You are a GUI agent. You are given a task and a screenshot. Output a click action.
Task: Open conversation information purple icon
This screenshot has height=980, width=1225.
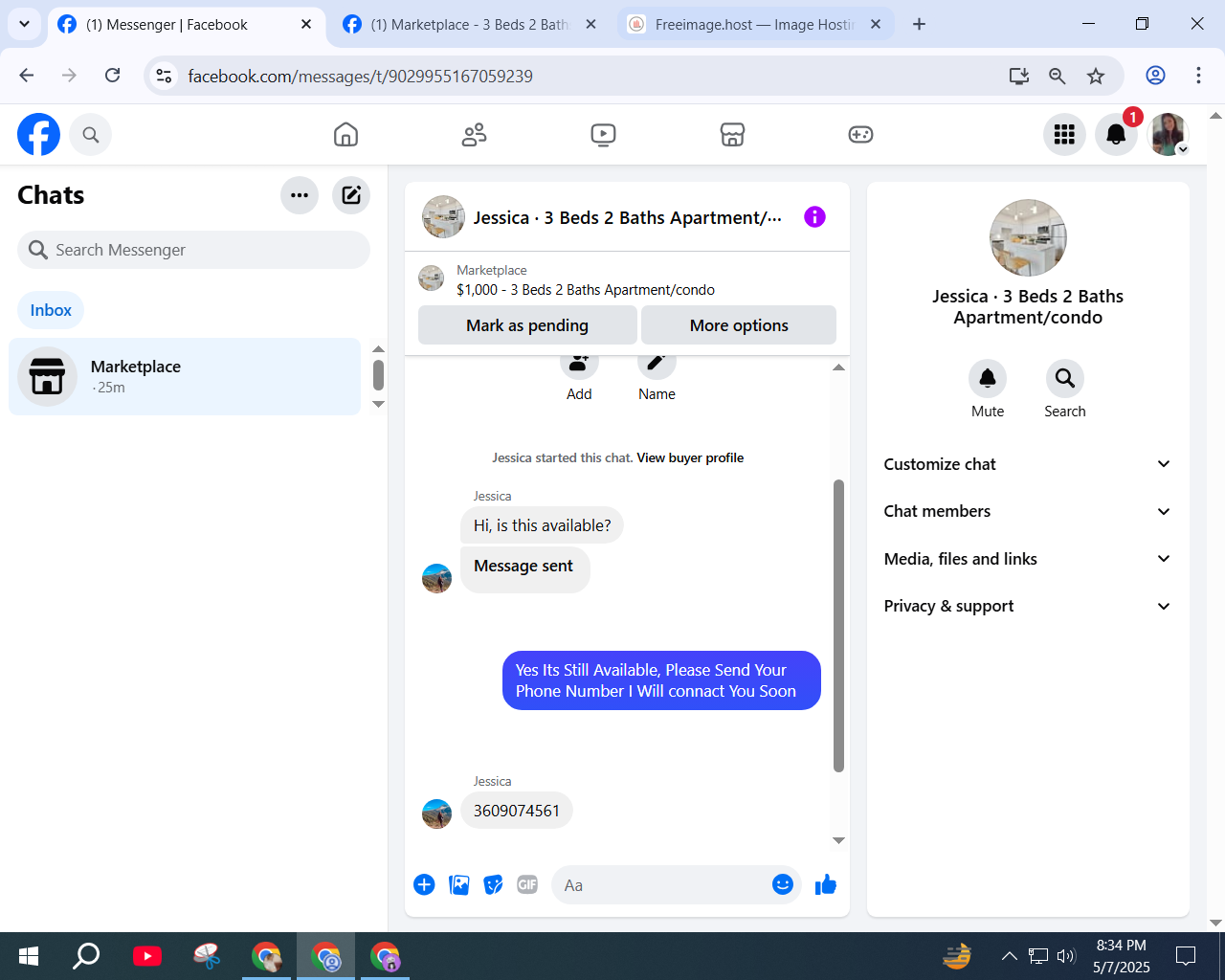[x=814, y=217]
